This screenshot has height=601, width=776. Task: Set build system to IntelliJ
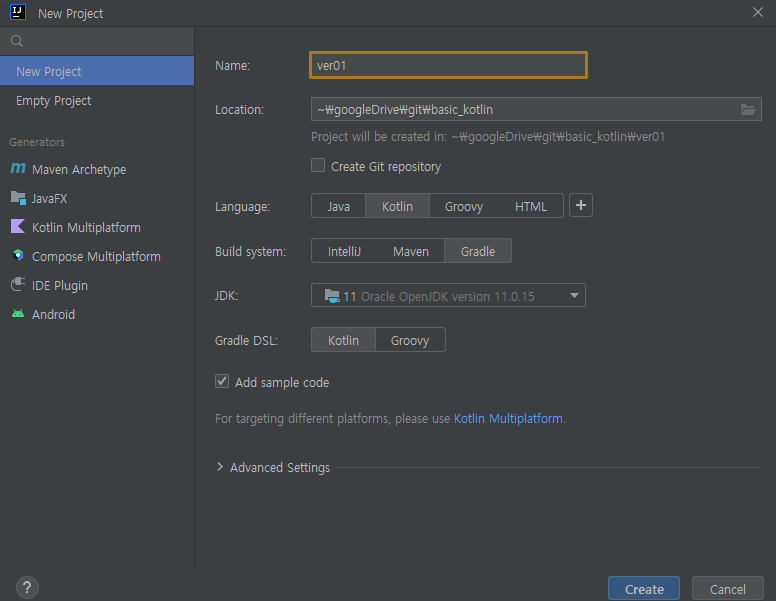pyautogui.click(x=344, y=251)
